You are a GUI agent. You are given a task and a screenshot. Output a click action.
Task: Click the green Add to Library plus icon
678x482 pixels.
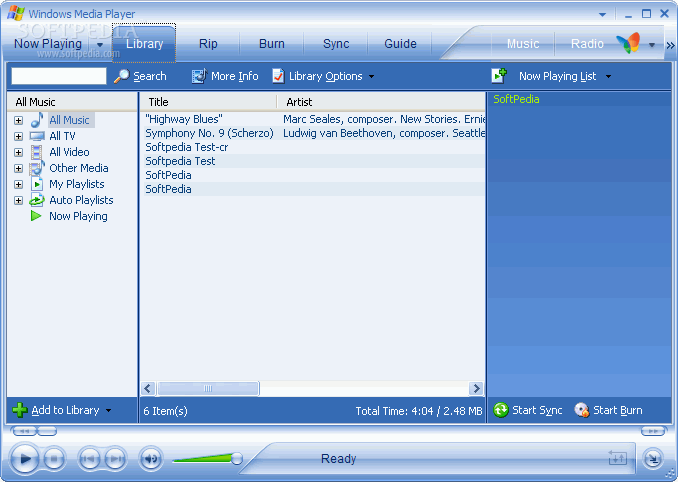coord(20,410)
